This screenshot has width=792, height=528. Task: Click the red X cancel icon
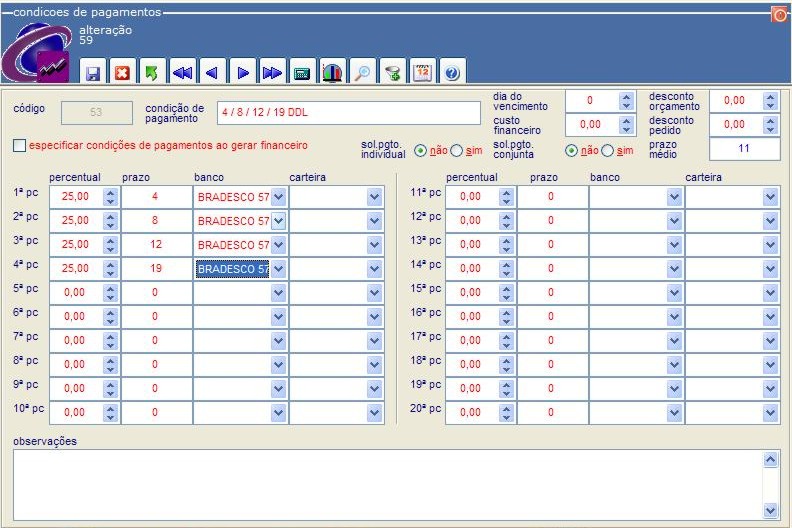point(122,72)
